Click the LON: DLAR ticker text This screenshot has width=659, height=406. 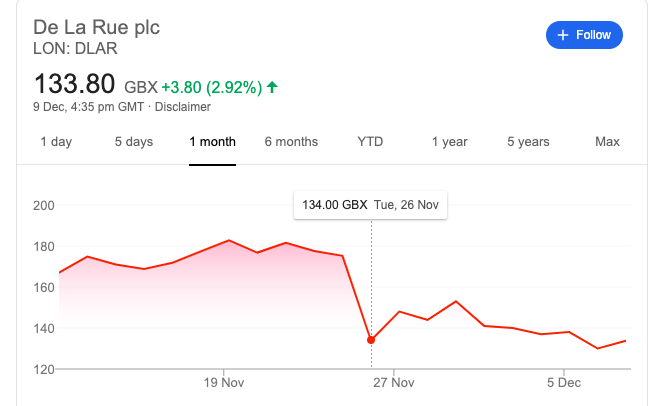tap(73, 48)
